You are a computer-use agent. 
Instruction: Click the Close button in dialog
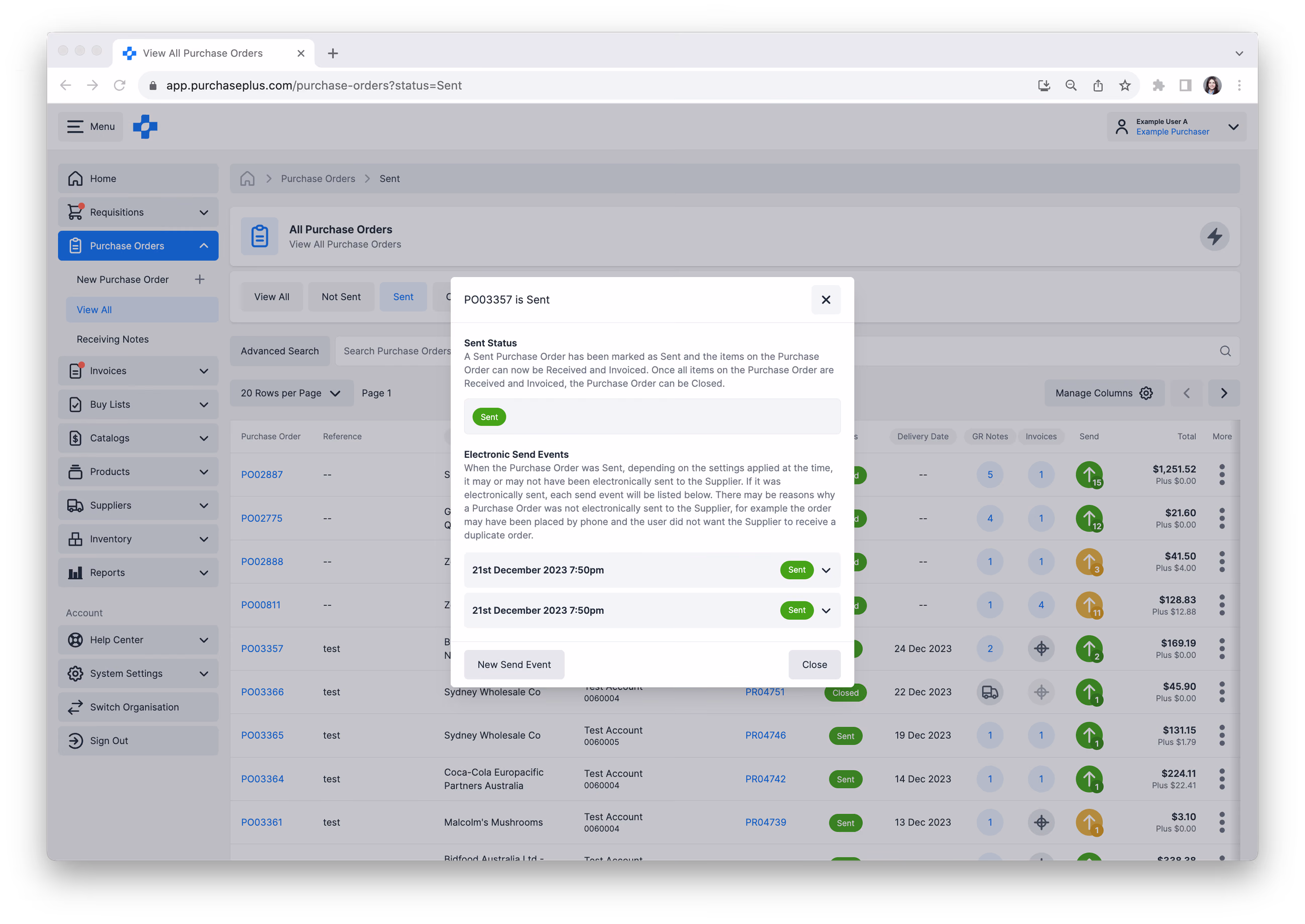click(x=814, y=665)
